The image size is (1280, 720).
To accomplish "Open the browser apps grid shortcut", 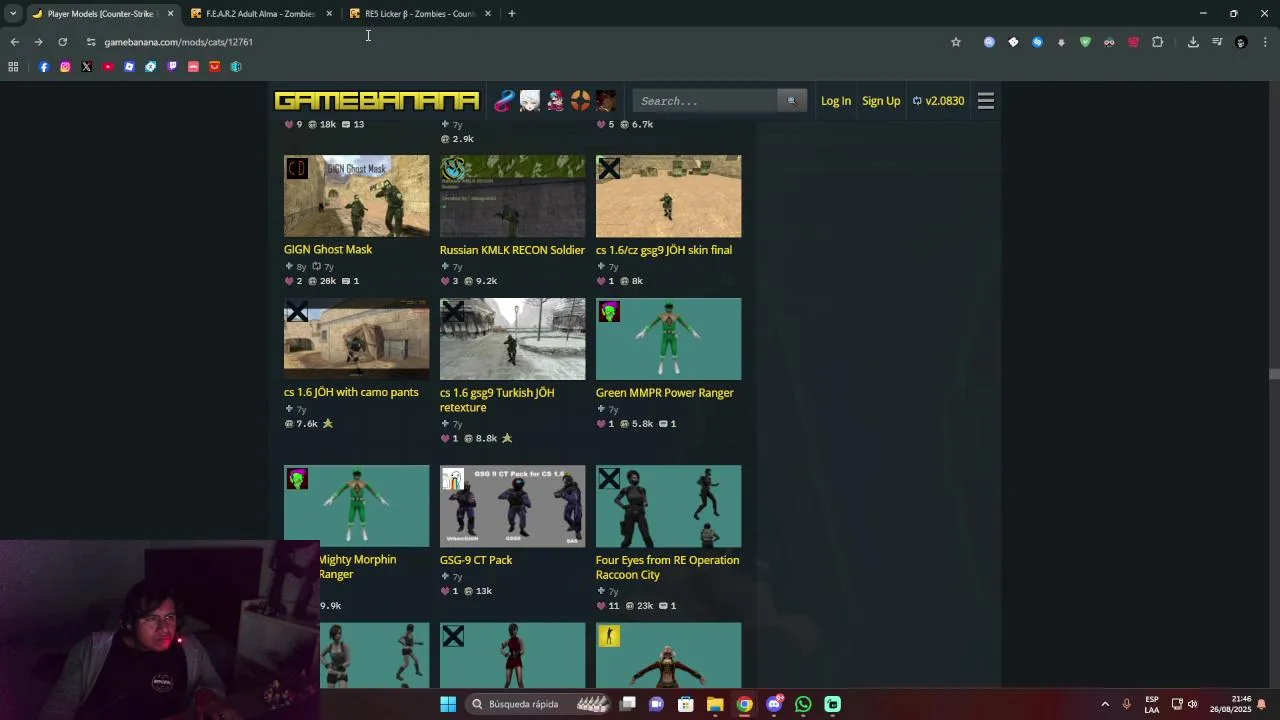I will click(x=13, y=67).
